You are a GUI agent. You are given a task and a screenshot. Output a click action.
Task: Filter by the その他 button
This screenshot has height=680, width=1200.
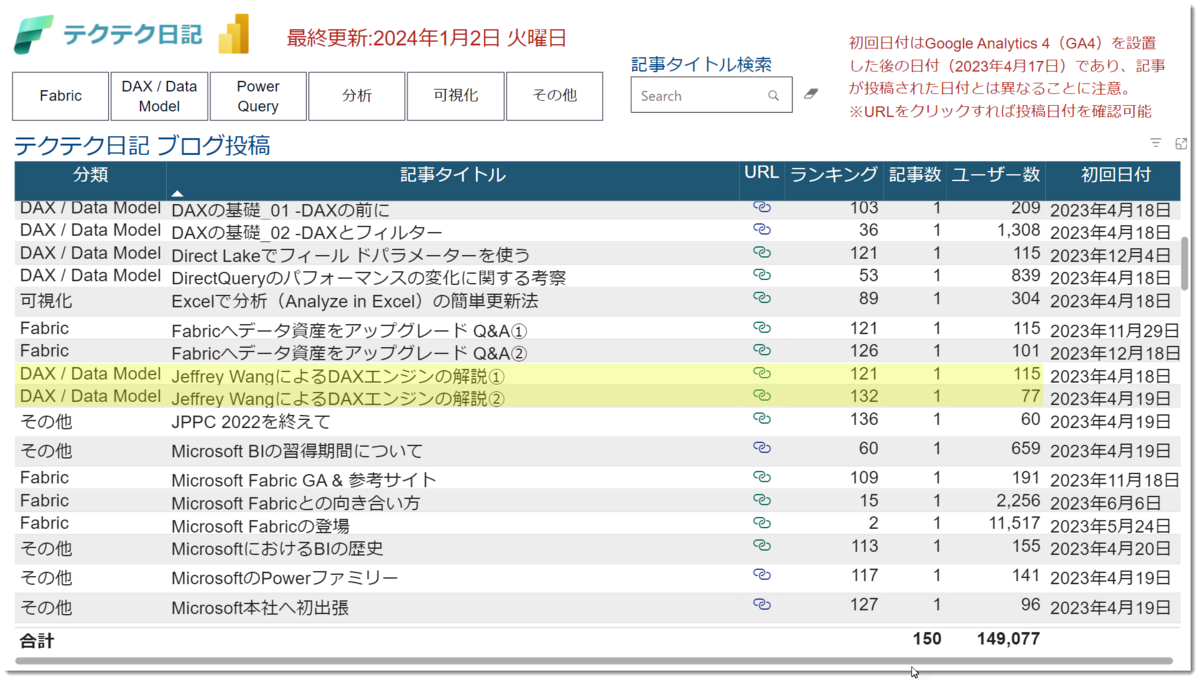click(554, 96)
